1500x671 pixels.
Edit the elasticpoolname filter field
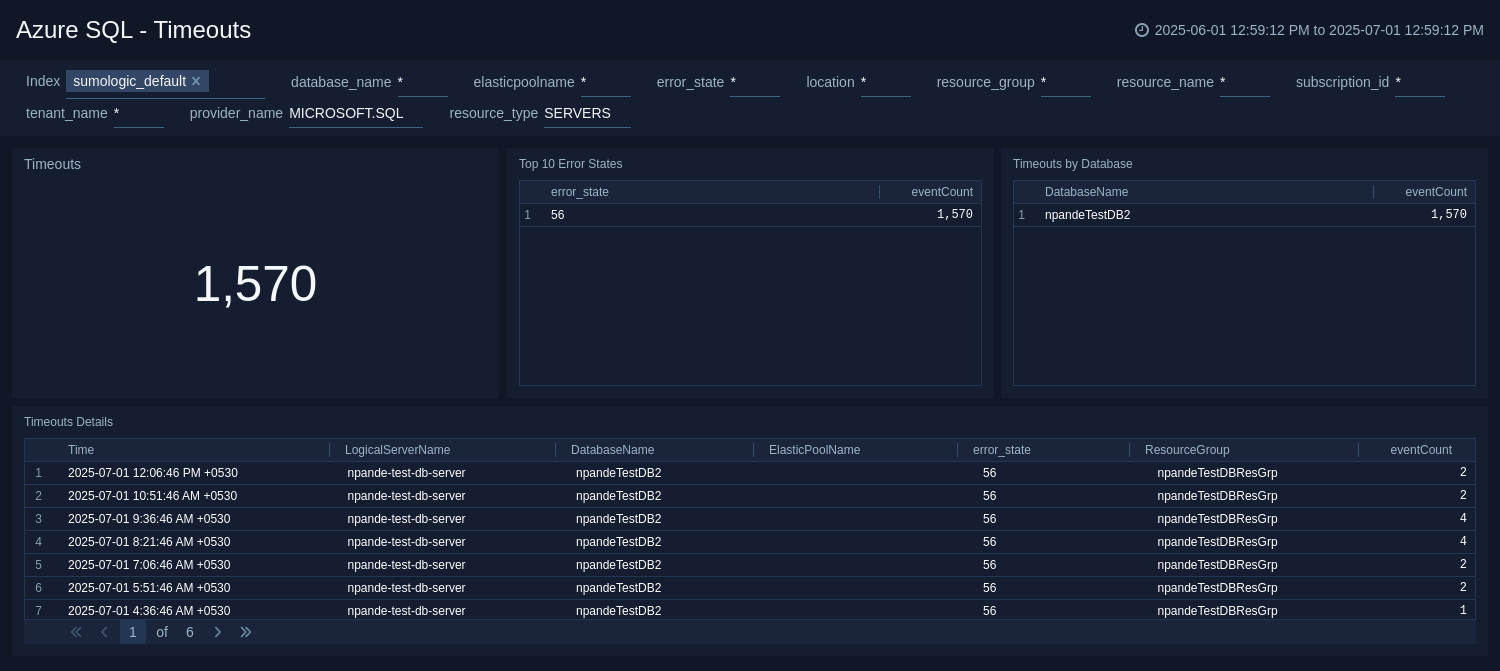click(x=605, y=82)
